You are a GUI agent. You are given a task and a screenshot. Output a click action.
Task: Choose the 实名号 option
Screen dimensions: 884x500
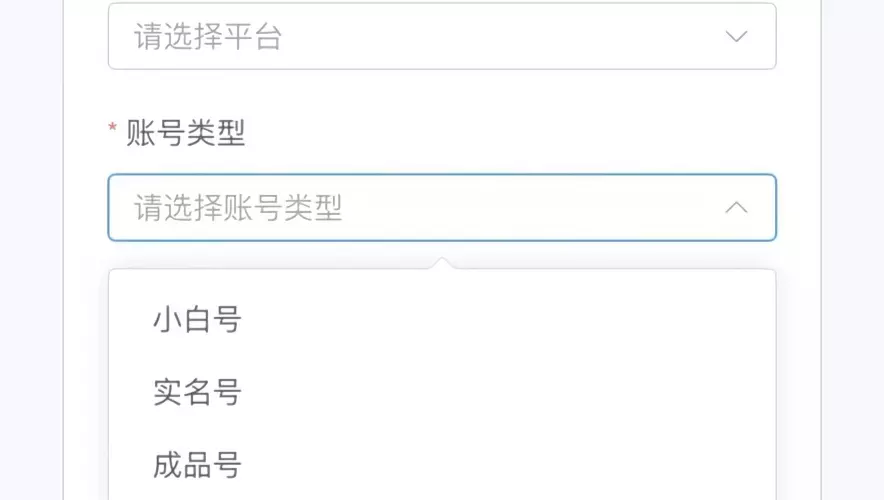[x=197, y=393]
